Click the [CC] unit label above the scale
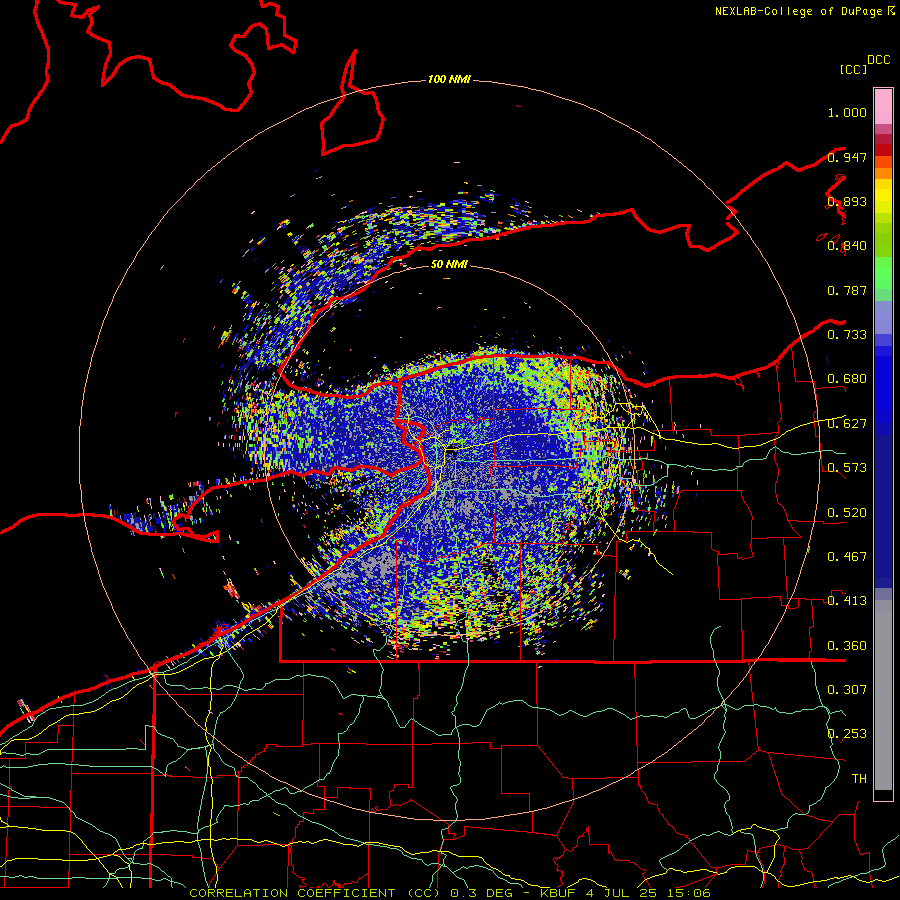900x900 pixels. click(x=853, y=69)
